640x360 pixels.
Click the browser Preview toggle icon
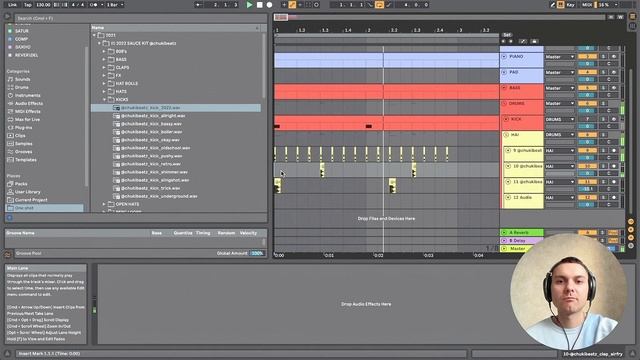[x=9, y=218]
